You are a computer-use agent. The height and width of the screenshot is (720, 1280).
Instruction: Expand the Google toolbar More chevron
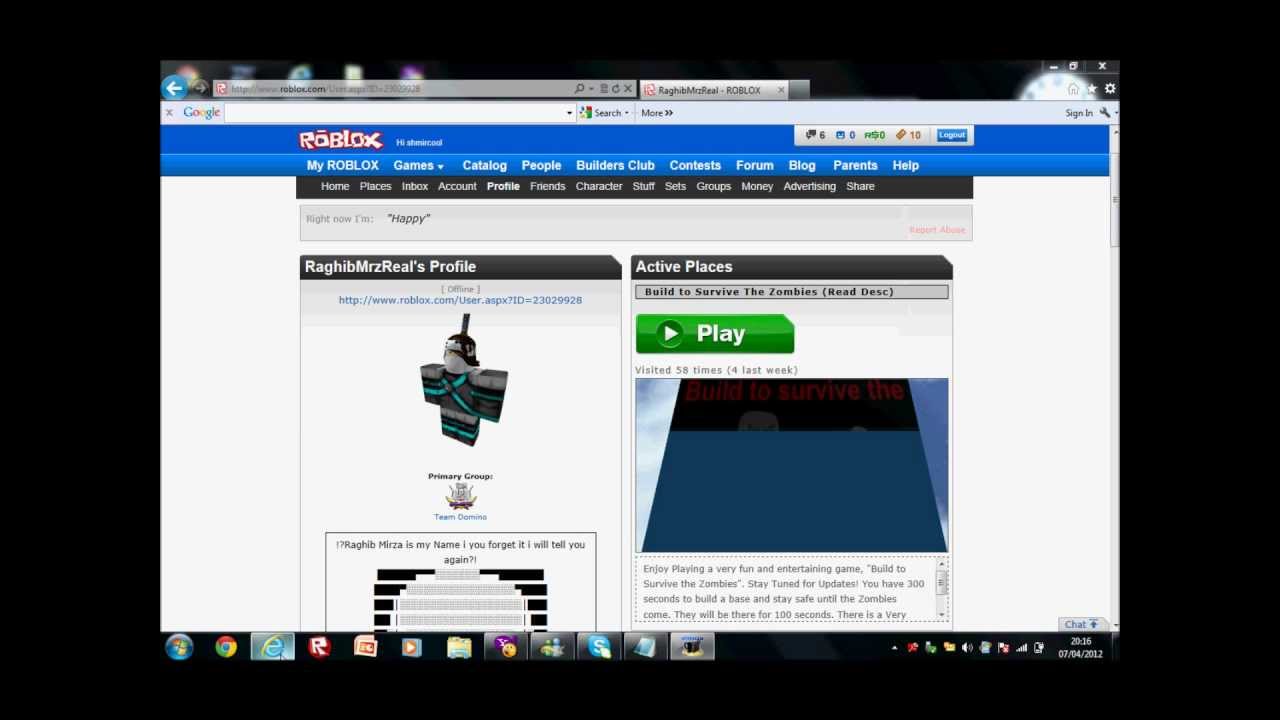click(x=668, y=113)
